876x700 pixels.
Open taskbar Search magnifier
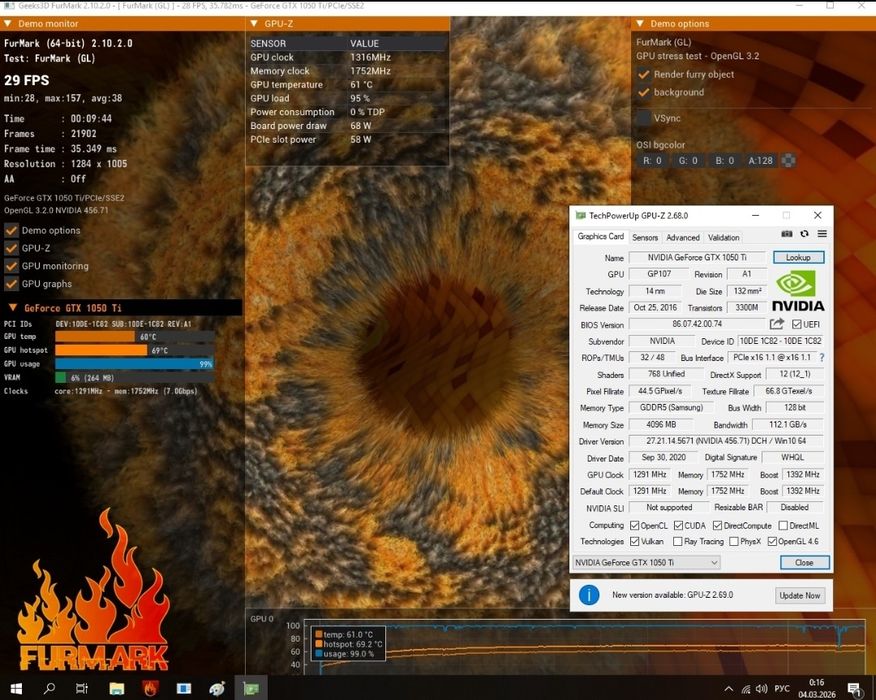[49, 688]
